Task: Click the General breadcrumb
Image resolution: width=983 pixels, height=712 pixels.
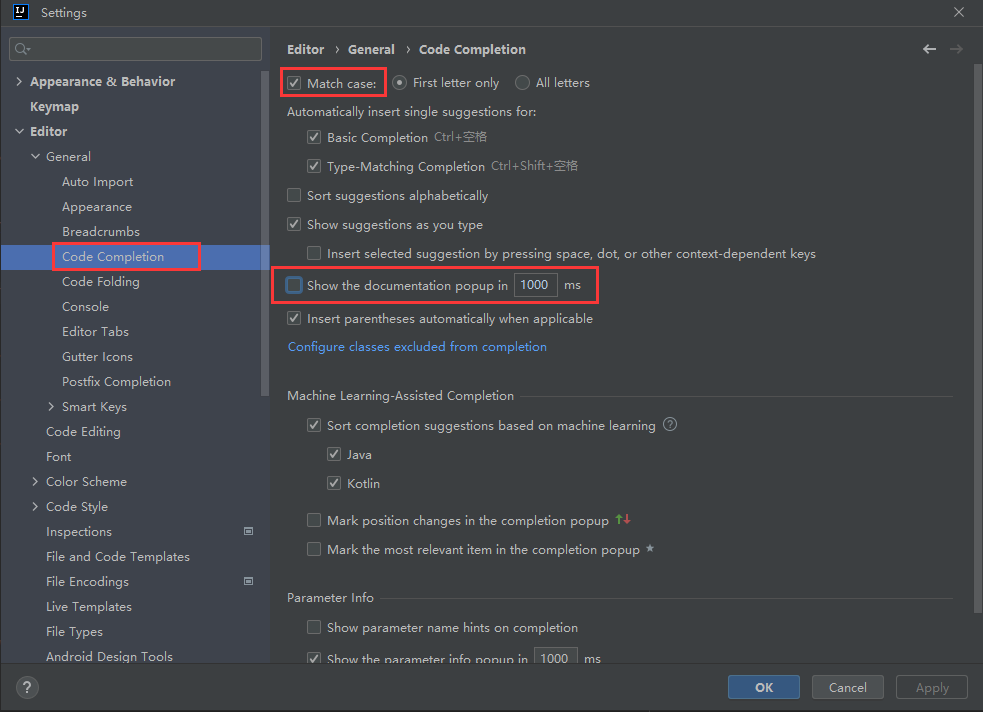Action: pyautogui.click(x=371, y=49)
